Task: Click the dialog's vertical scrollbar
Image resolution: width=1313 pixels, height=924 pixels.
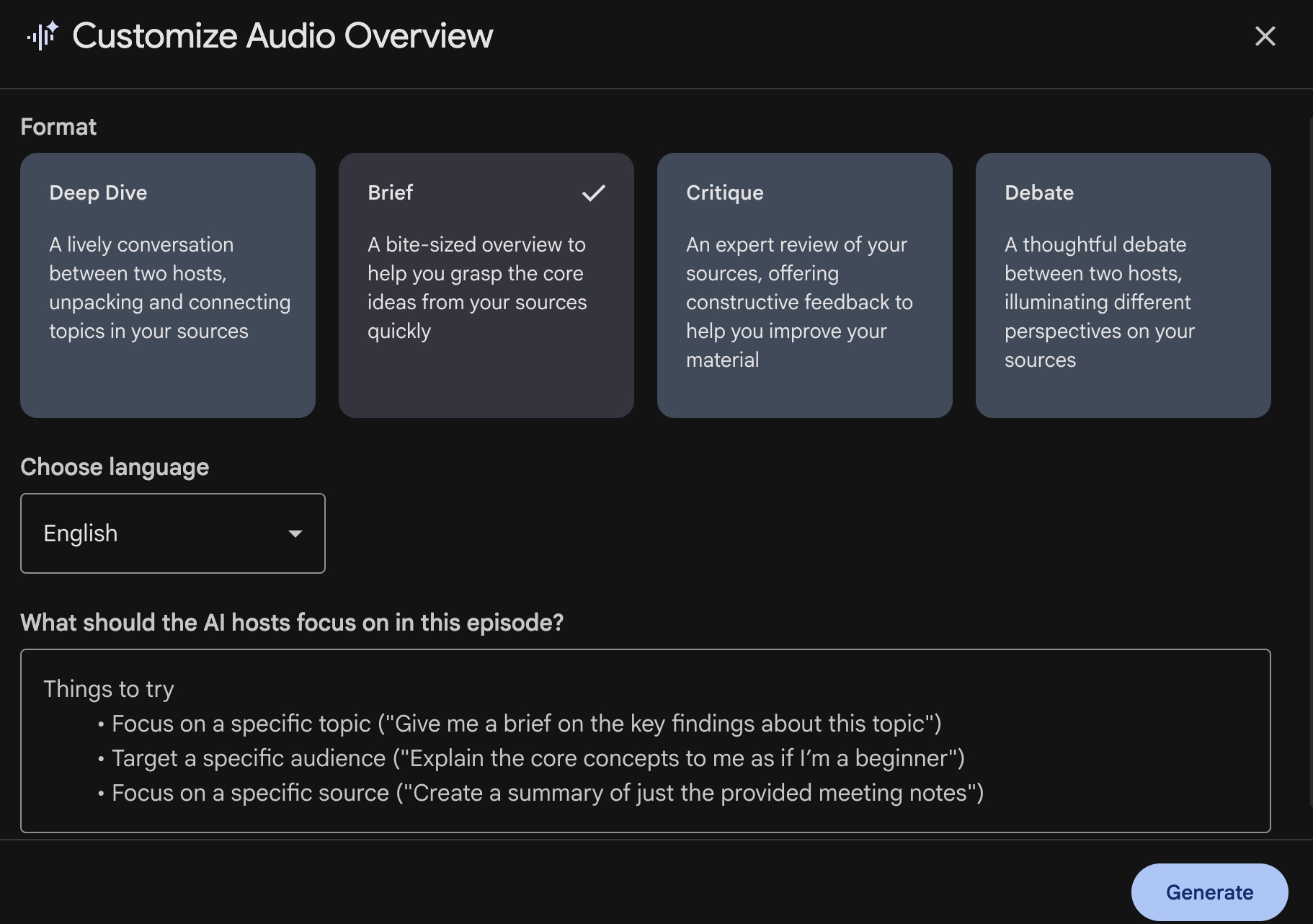Action: [x=1310, y=461]
